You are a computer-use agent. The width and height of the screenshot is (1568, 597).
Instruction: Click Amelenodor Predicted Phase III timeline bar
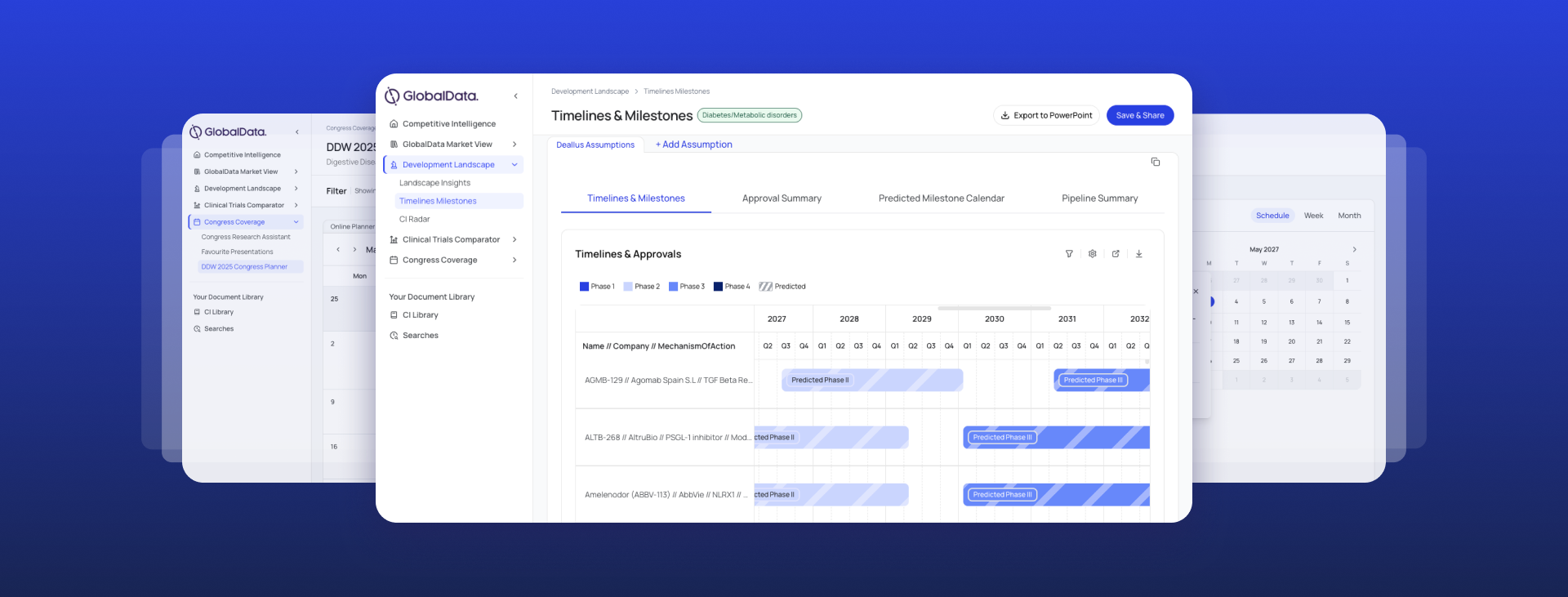[x=1056, y=495]
